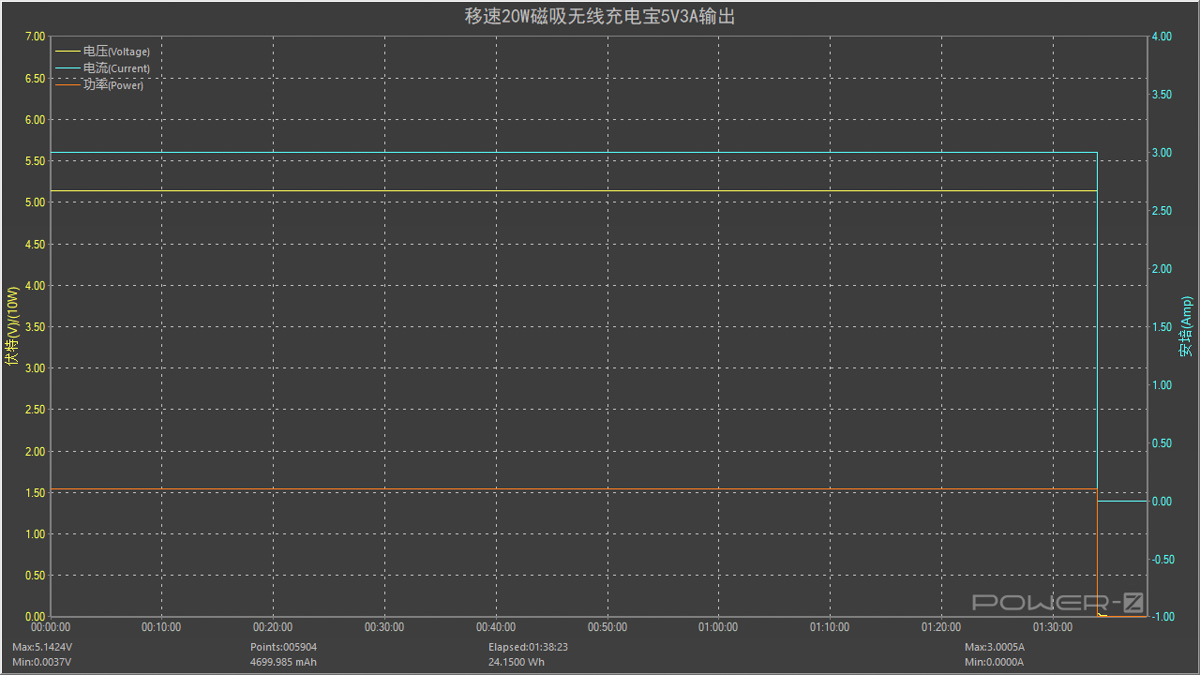Click the 00:00:00 start time label

click(x=50, y=628)
